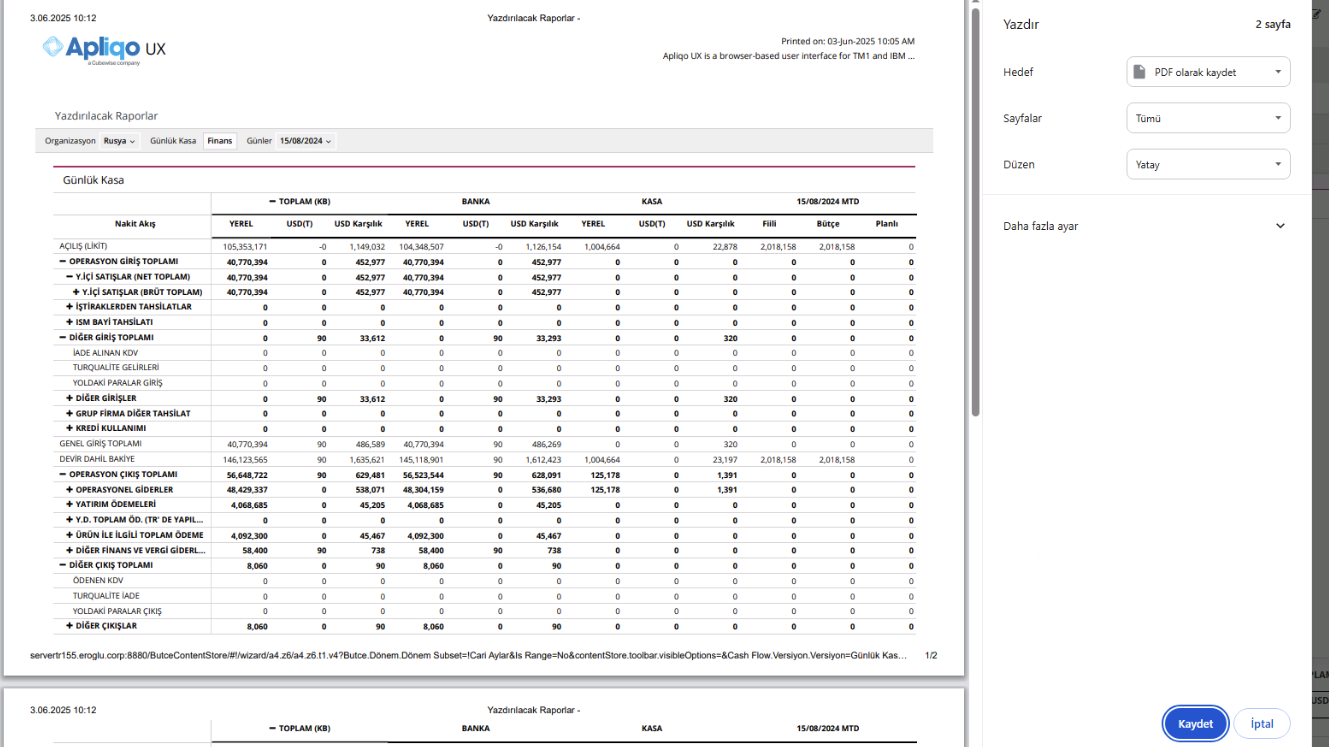
Task: Collapse Y.İÇİ SATIŞLAR (NET TOPLAM) row
Action: [x=70, y=276]
